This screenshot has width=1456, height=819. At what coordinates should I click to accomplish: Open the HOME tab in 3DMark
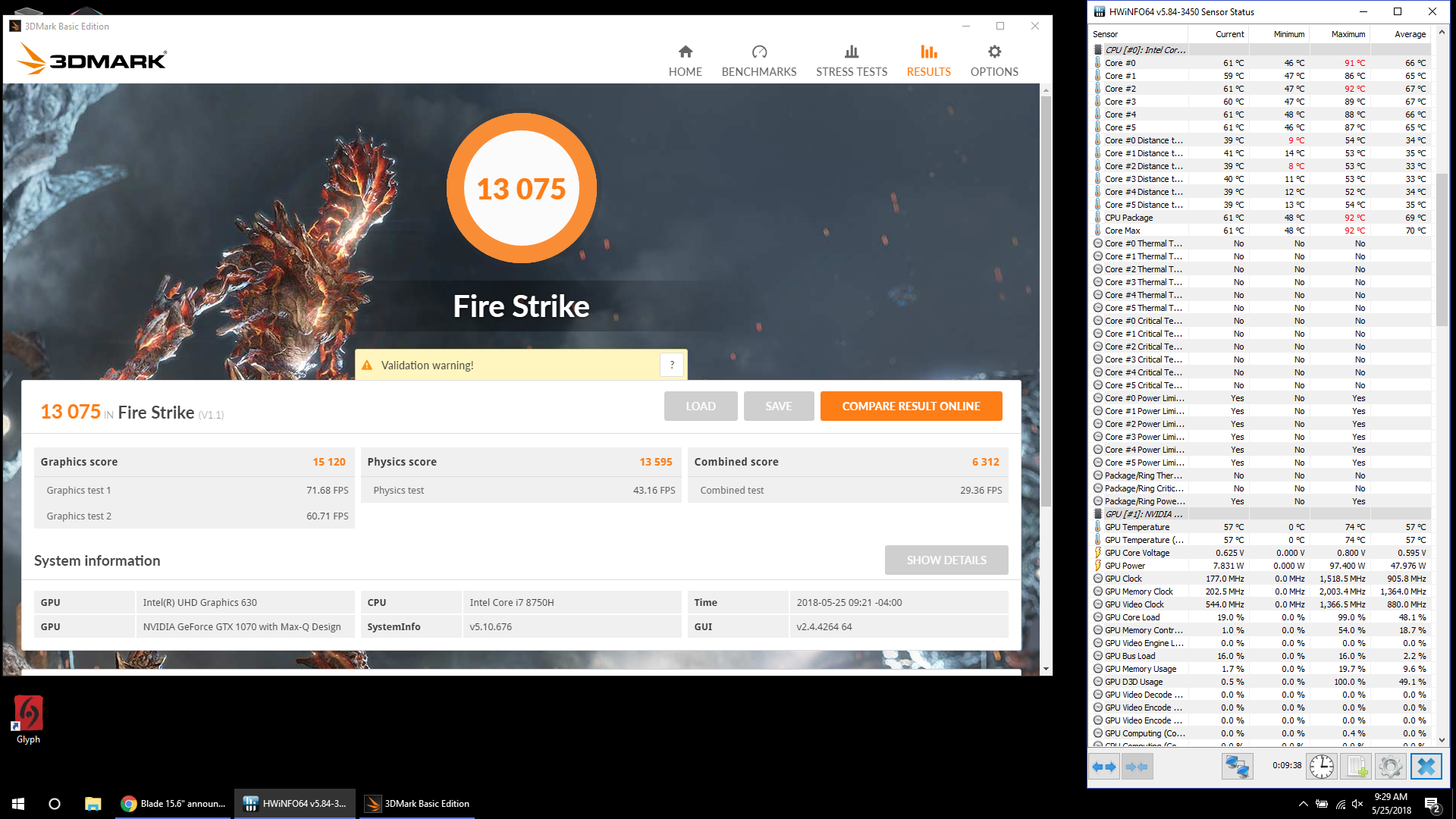point(685,61)
